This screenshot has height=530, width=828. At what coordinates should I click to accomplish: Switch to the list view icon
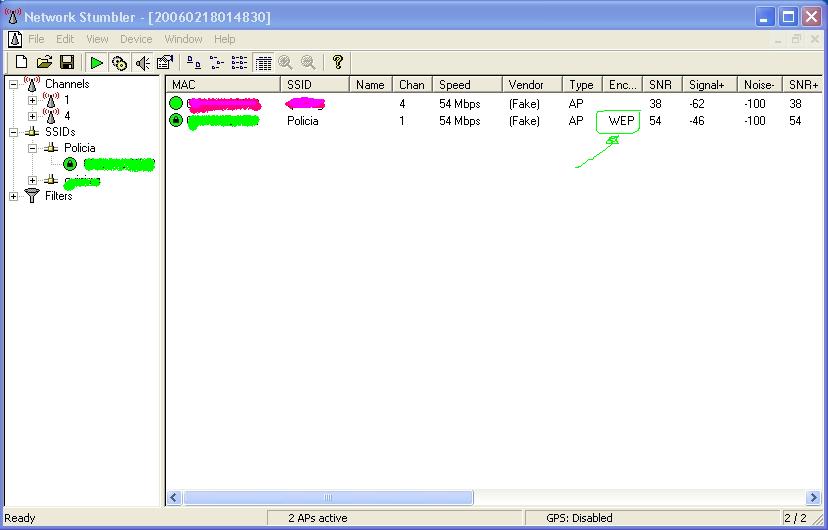(239, 63)
